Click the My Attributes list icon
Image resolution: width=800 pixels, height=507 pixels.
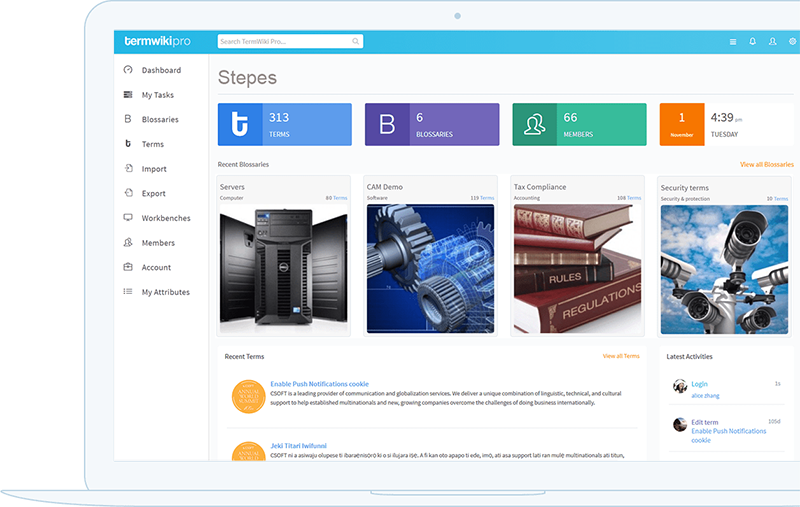click(128, 291)
